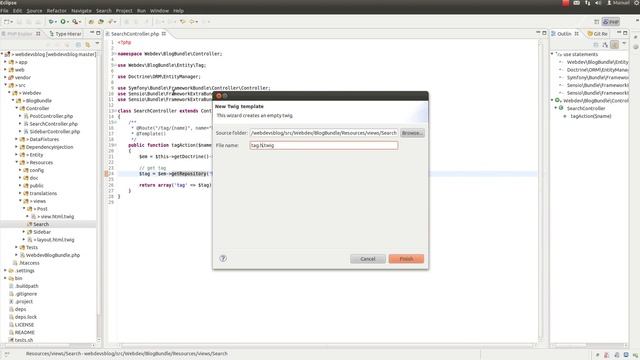Click the help question mark icon in dialog

click(223, 258)
